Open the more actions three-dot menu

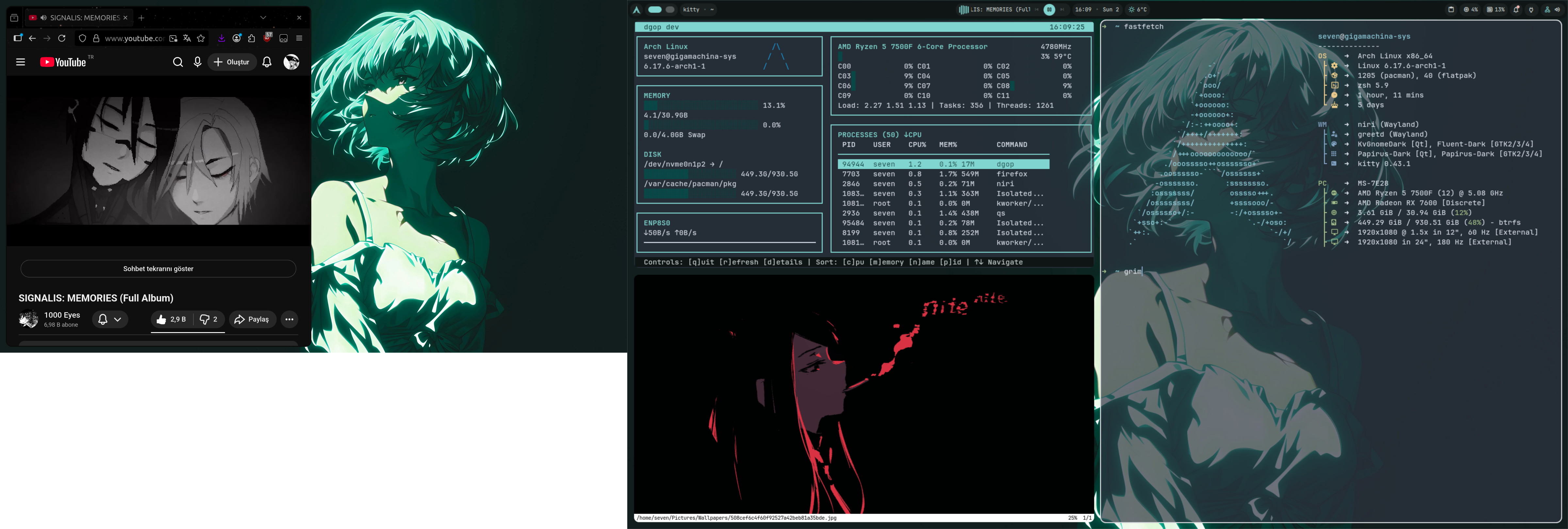click(x=289, y=319)
